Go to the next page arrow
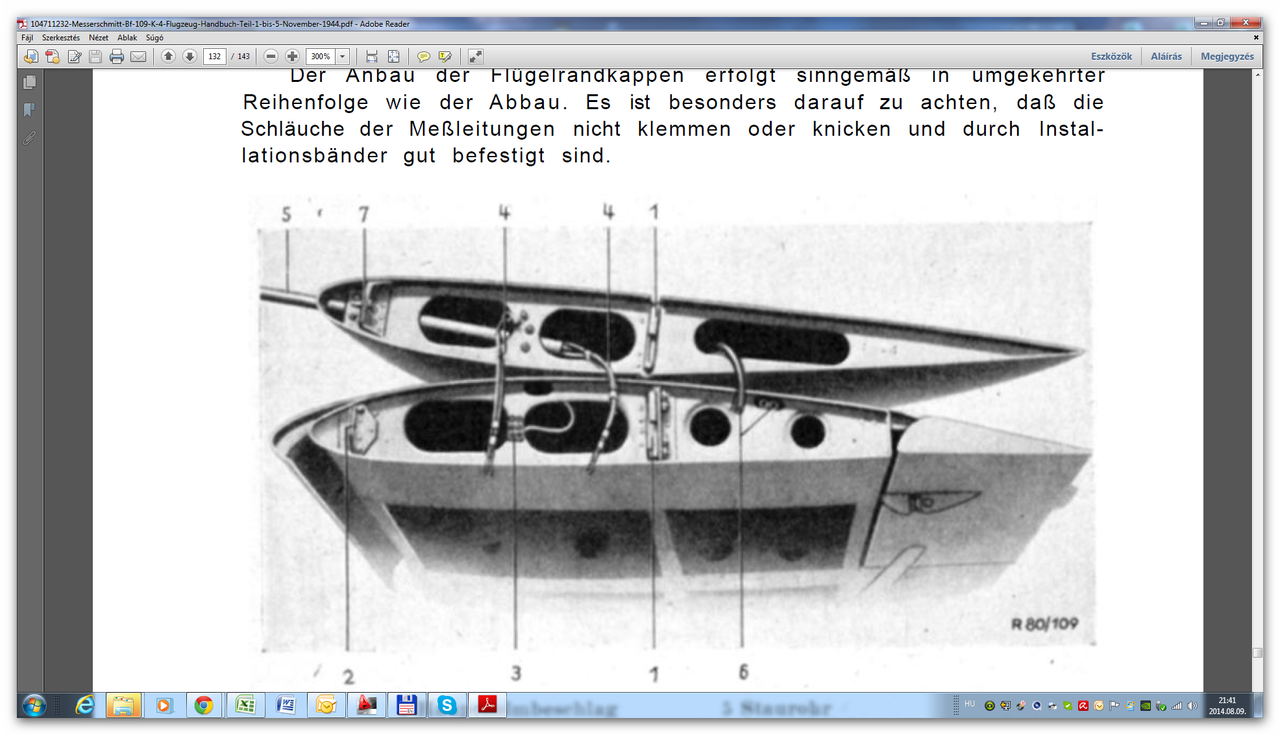Viewport: 1280px width, 735px height. pyautogui.click(x=189, y=57)
